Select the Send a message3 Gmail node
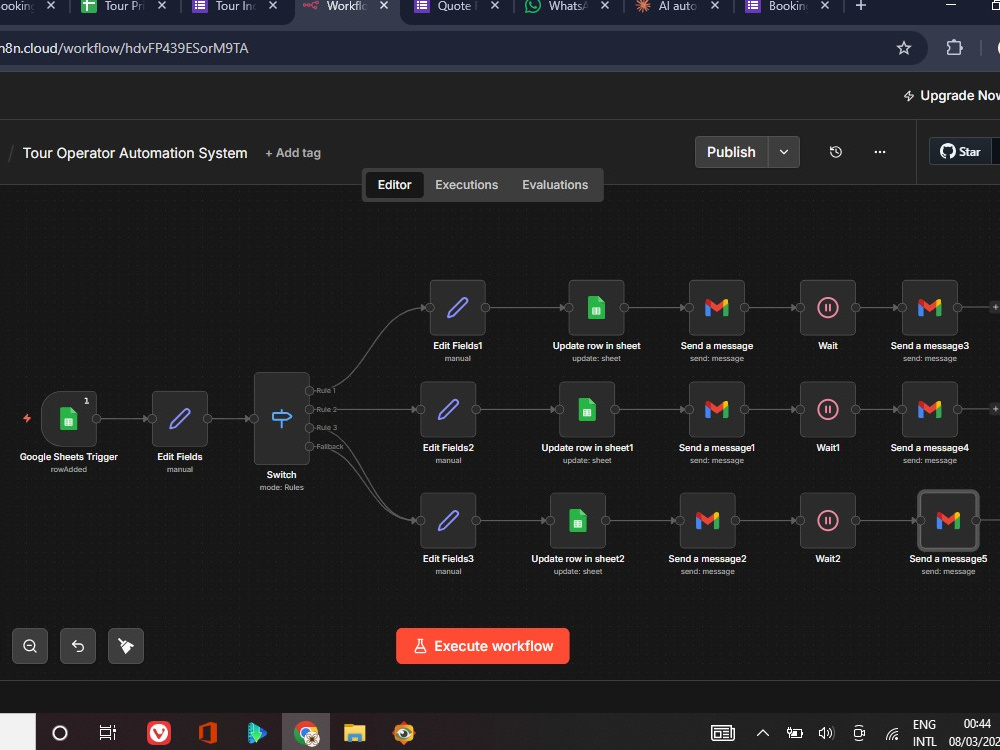 930,307
